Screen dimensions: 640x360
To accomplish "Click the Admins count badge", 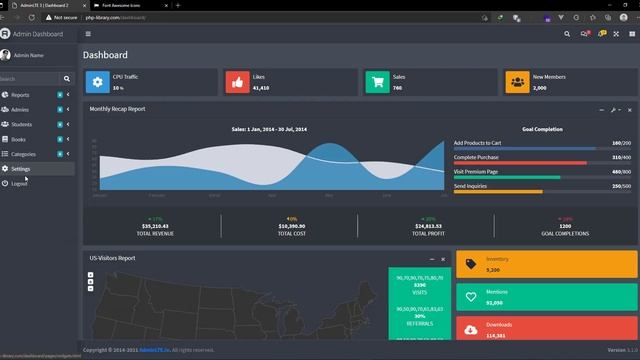I will (60, 109).
